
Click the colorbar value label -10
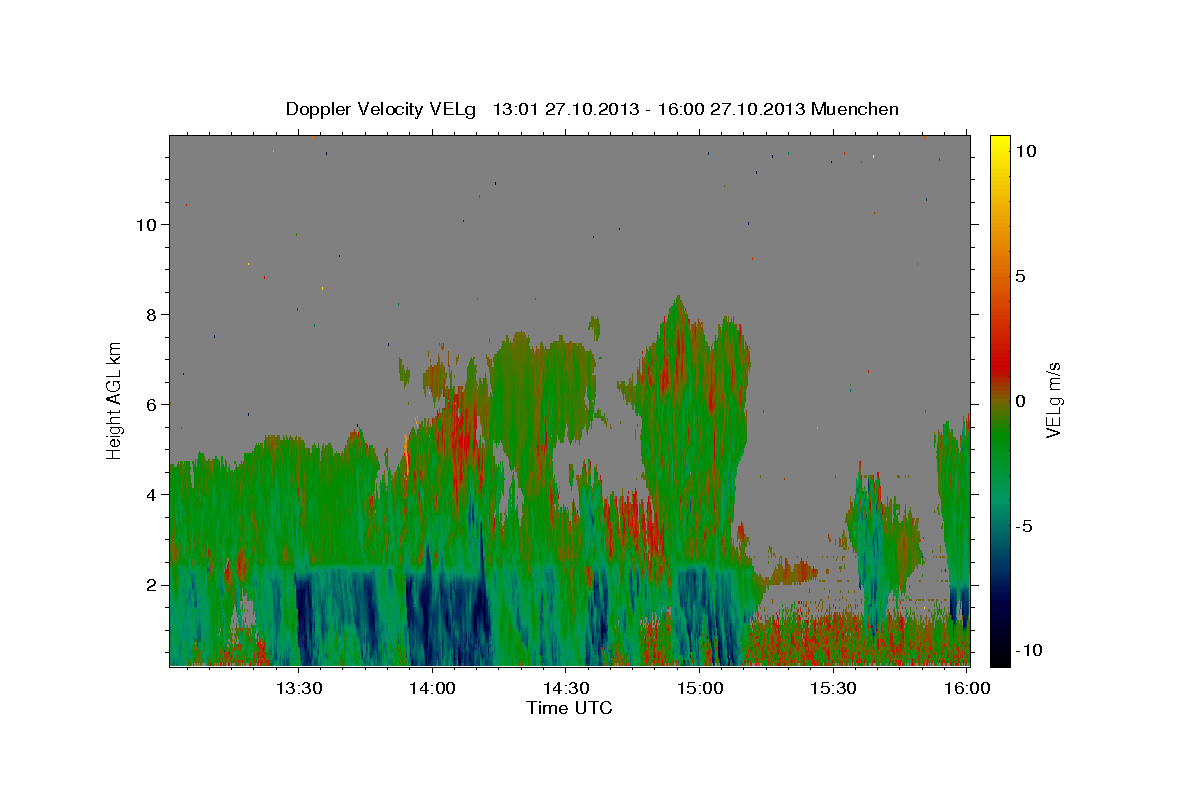tap(1028, 651)
